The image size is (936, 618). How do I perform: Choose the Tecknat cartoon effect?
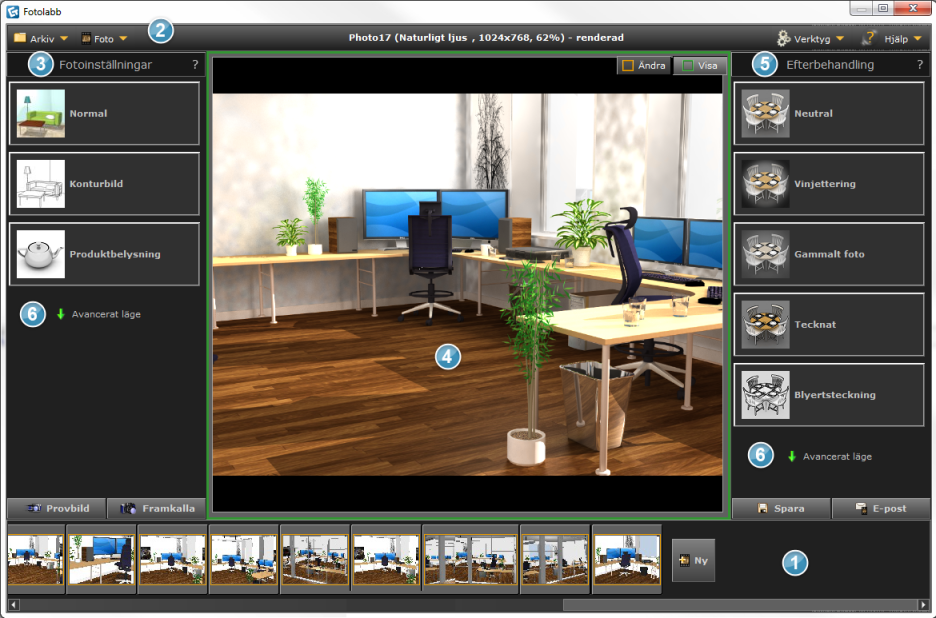(x=828, y=324)
